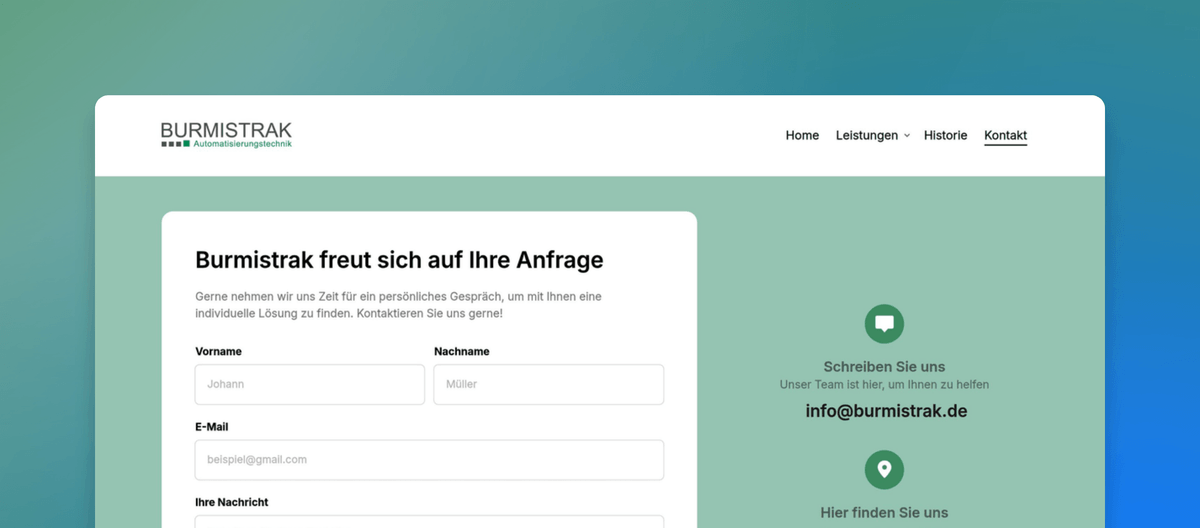This screenshot has width=1200, height=528.
Task: Click the 'Unser Team ist hier' subtitle text
Action: coord(884,385)
